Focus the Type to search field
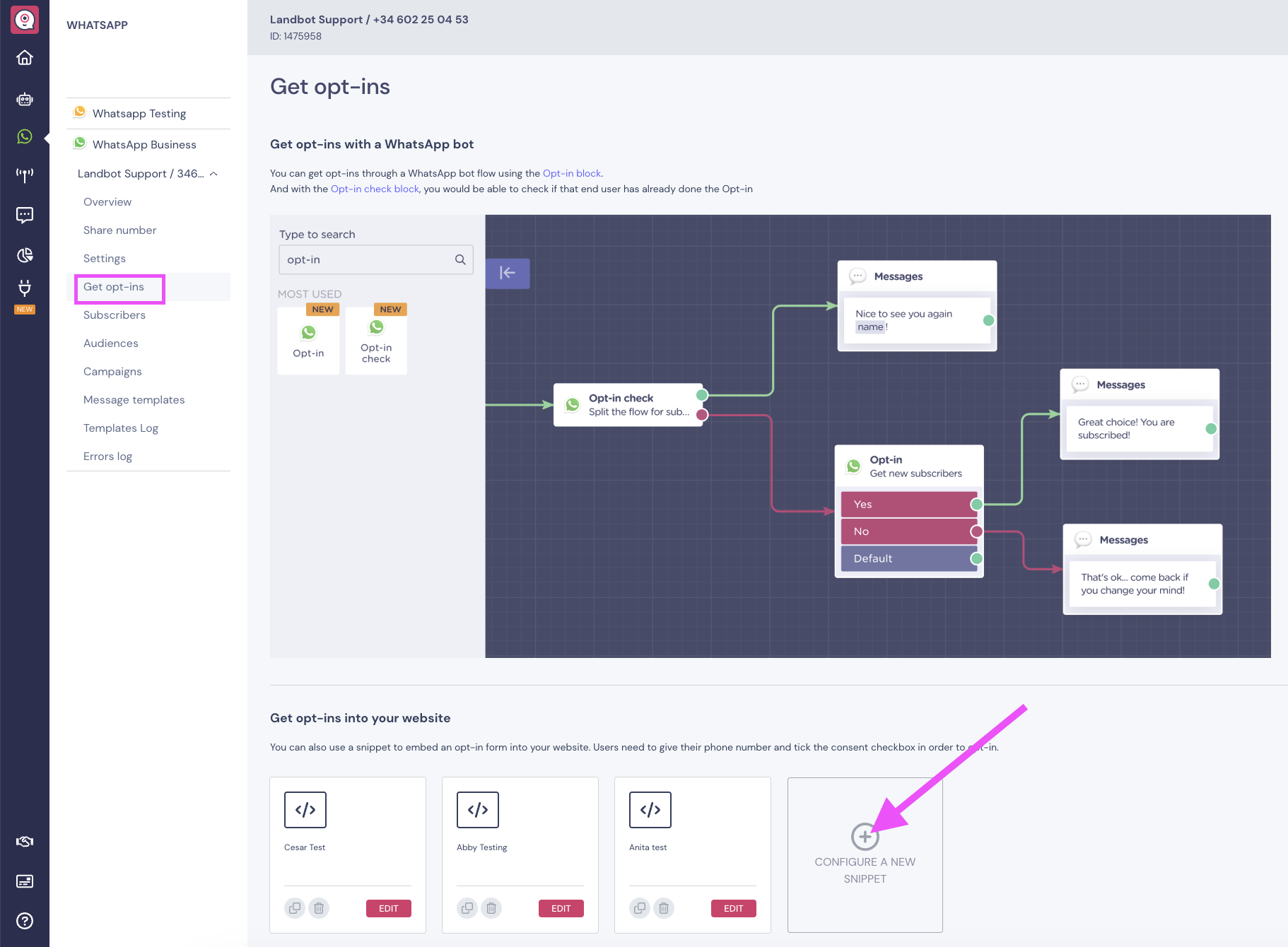Image resolution: width=1288 pixels, height=947 pixels. (x=376, y=259)
